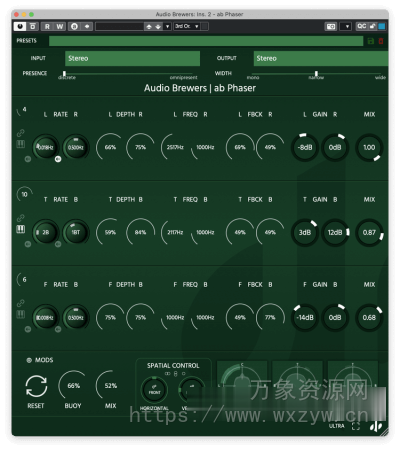Image resolution: width=400 pixels, height=450 pixels.
Task: Click the T freq dial showing 2117Hz
Action: pyautogui.click(x=175, y=232)
